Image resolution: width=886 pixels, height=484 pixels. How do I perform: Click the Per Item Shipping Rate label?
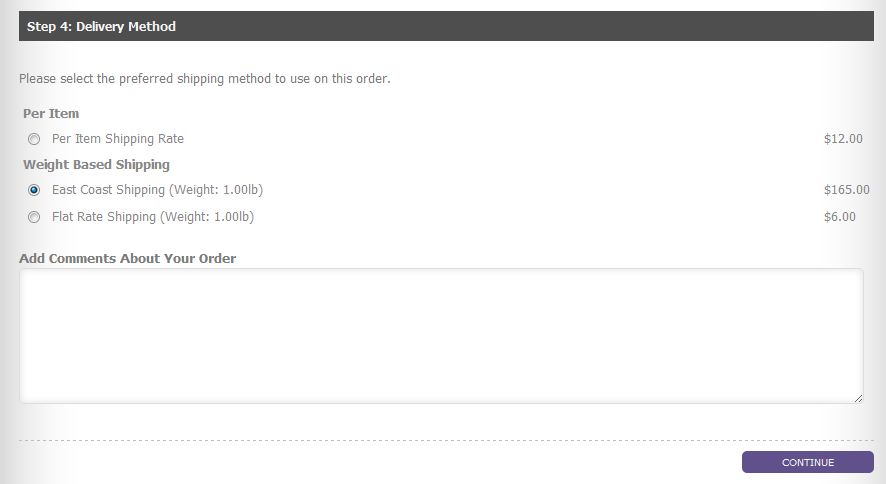pos(118,139)
